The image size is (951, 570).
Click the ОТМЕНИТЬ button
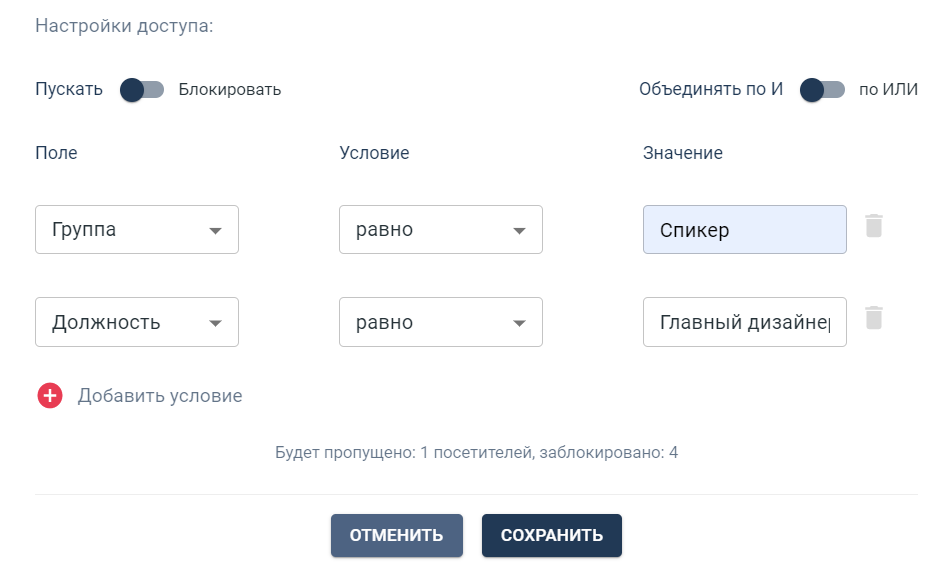point(396,535)
